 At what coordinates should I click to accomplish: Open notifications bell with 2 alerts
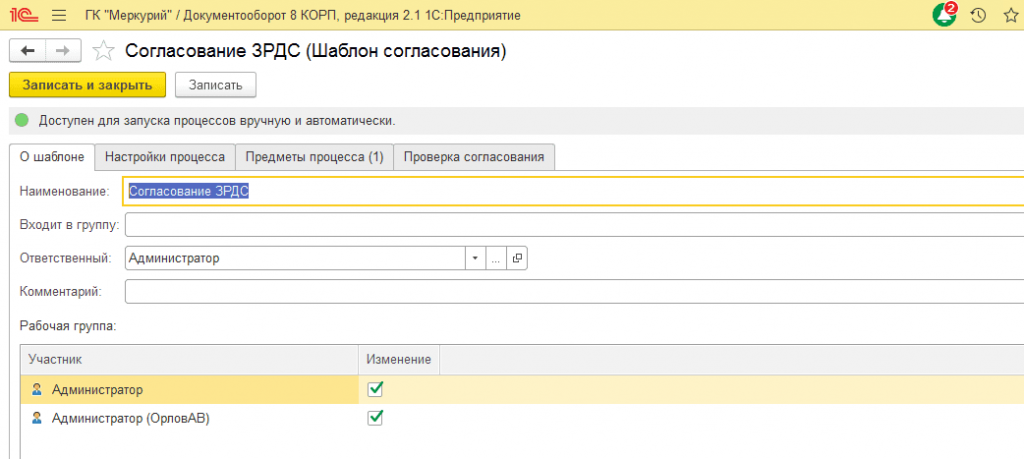tap(944, 15)
